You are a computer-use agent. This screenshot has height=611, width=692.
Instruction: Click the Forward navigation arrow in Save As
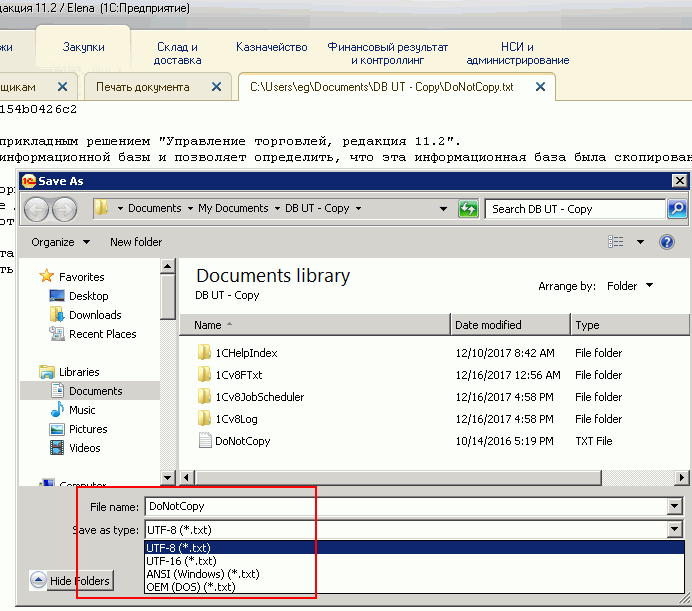pyautogui.click(x=64, y=209)
